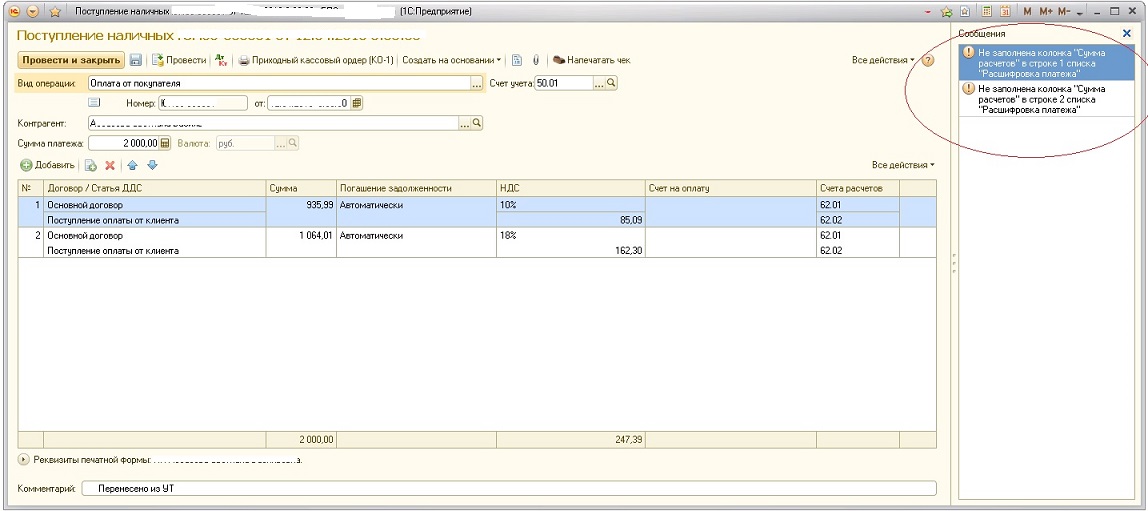
Task: Expand Реквизиты печатной формы section
Action: [22, 460]
